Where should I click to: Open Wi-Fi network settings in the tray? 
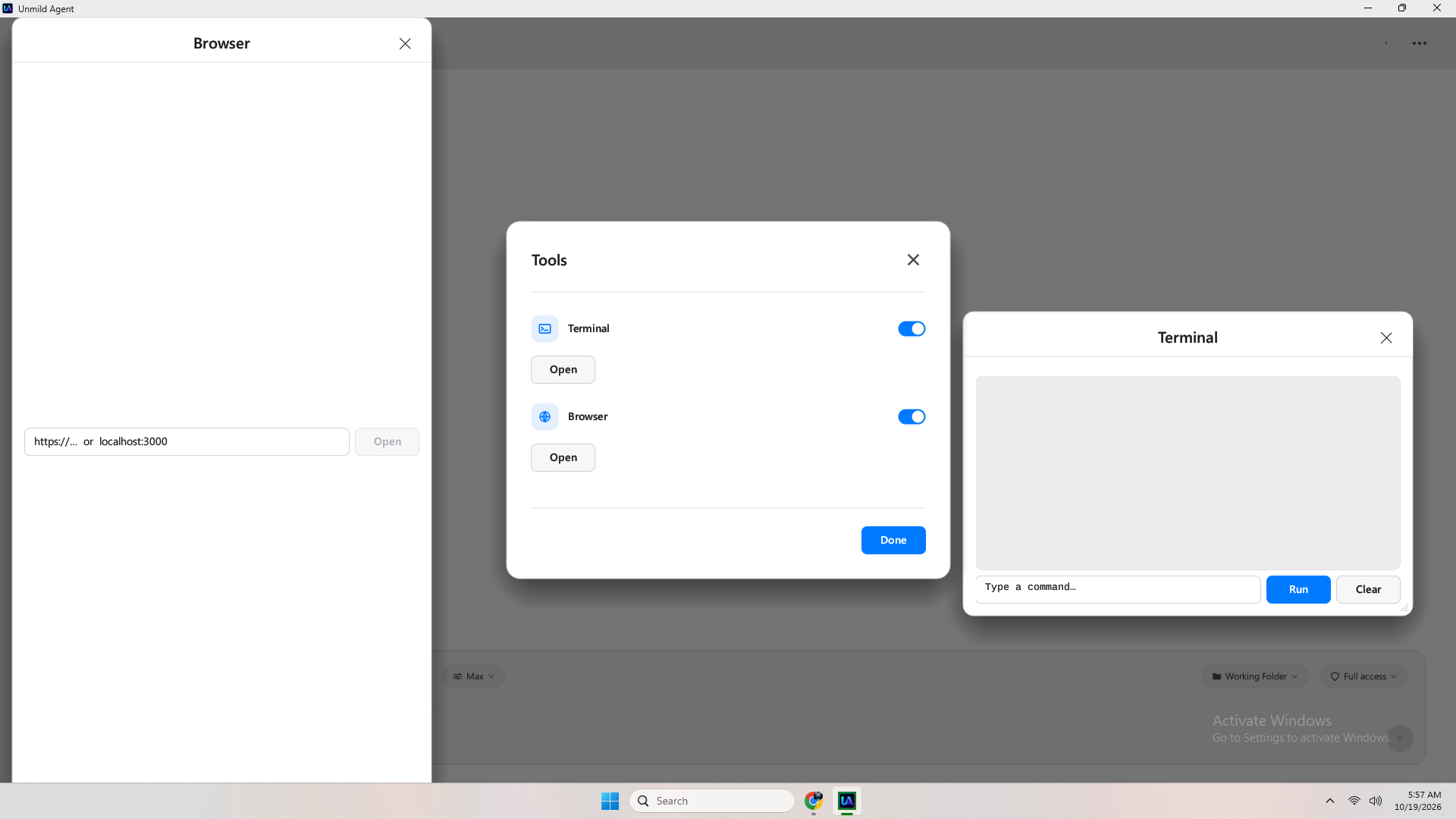coord(1354,801)
